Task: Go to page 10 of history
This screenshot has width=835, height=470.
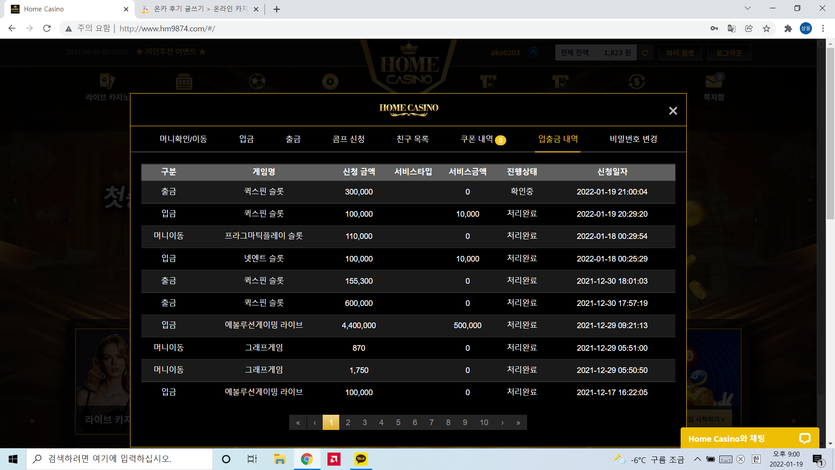Action: pos(484,422)
